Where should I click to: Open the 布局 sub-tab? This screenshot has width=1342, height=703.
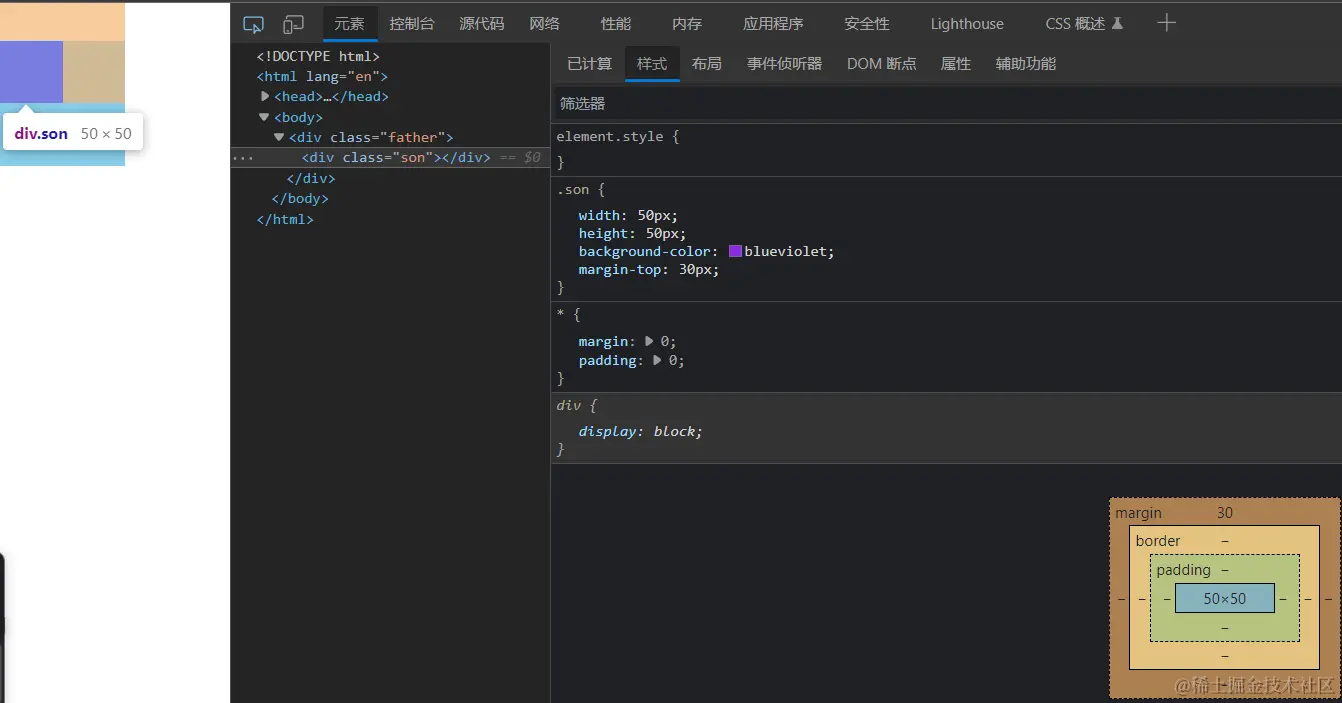(707, 64)
